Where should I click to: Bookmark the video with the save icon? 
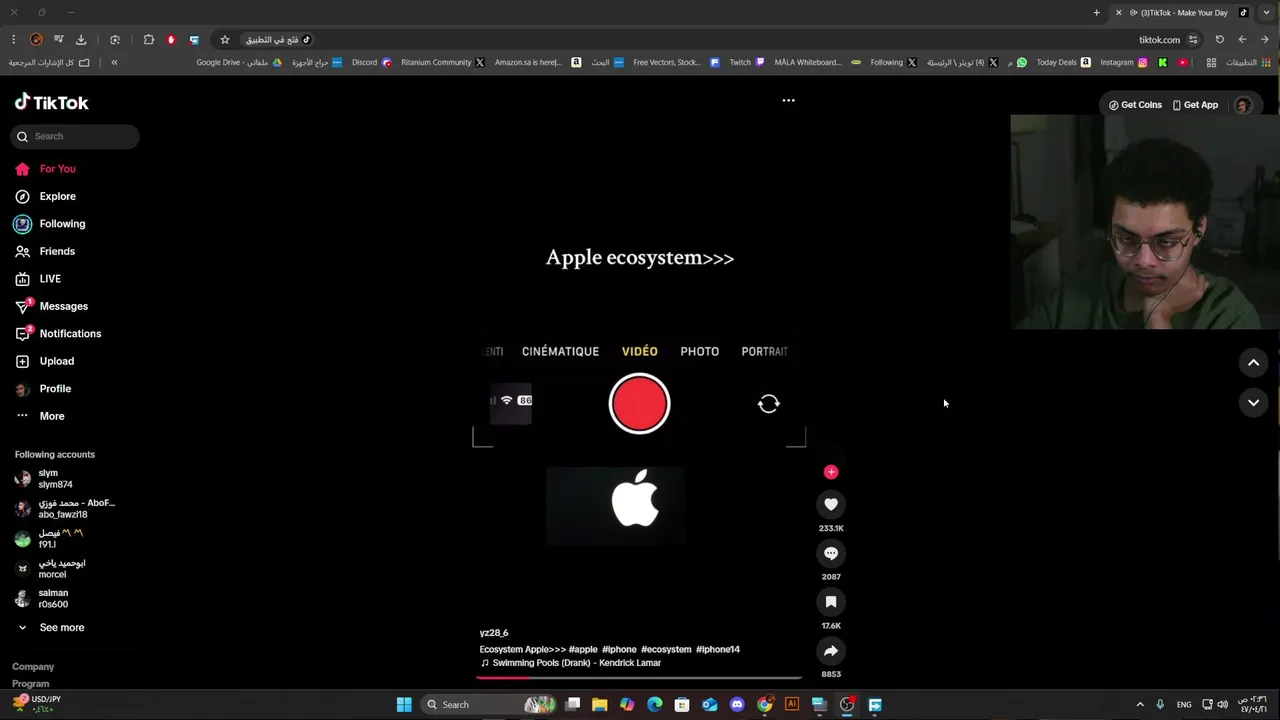831,602
